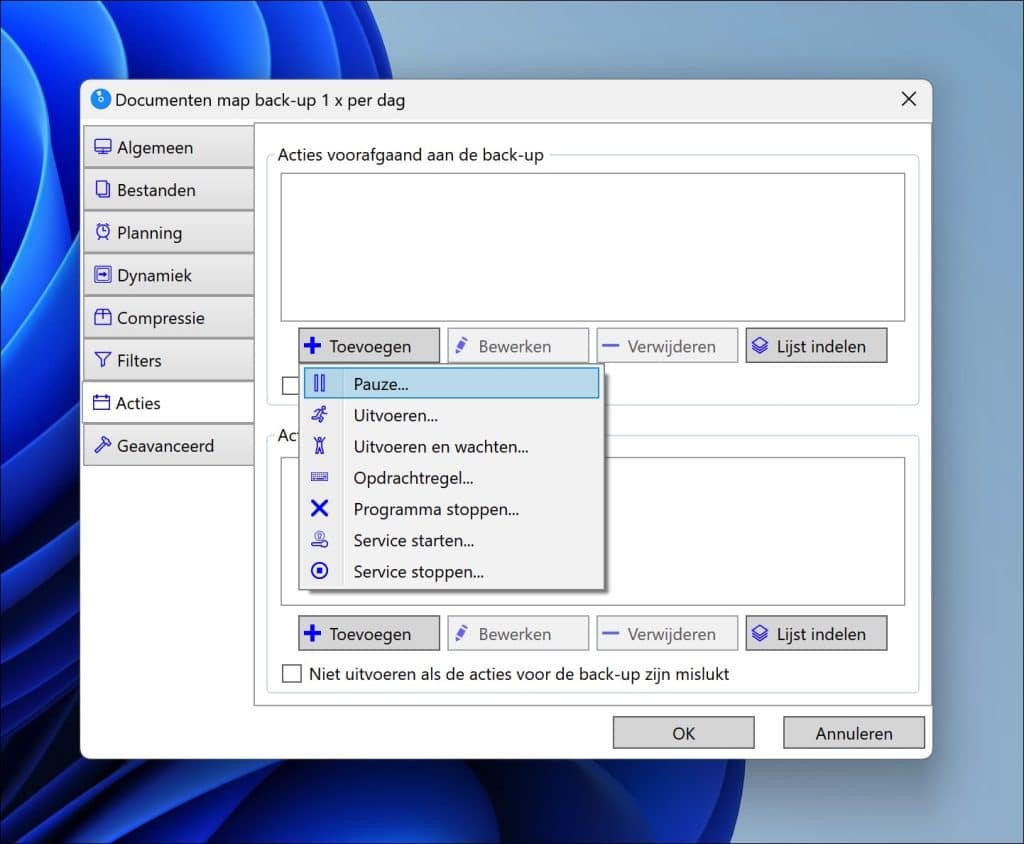Viewport: 1024px width, 844px height.
Task: Click the upper Toevoegen button
Action: pyautogui.click(x=369, y=346)
